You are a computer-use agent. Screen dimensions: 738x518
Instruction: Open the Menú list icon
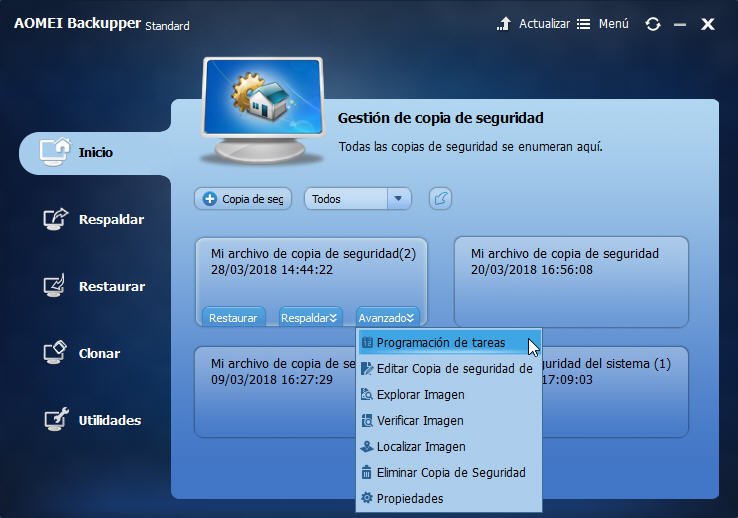point(584,24)
